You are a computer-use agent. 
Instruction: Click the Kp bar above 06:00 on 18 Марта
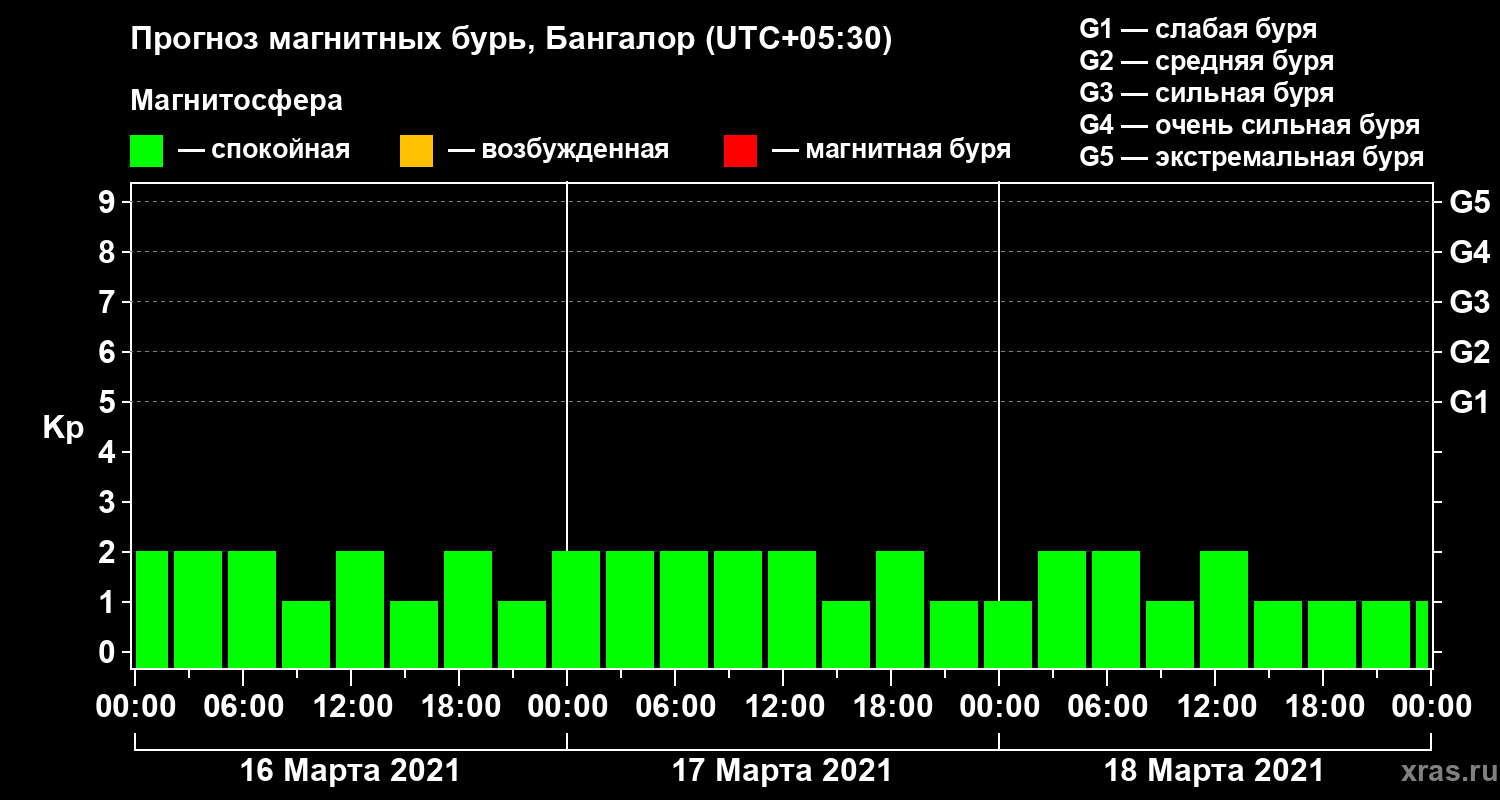point(1116,609)
